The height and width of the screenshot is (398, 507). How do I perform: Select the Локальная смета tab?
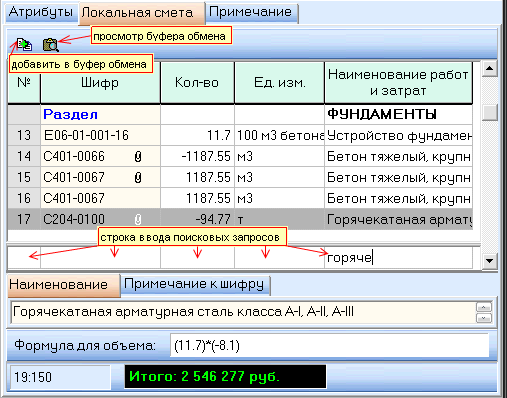point(141,13)
